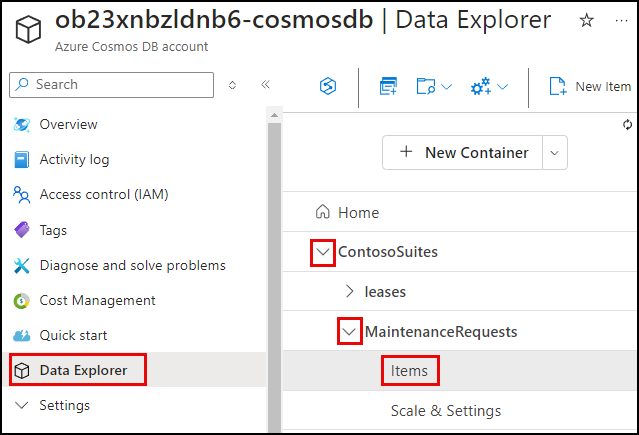Click the sidebar expand/collapse up-down arrows
The width and height of the screenshot is (639, 435).
pyautogui.click(x=232, y=85)
